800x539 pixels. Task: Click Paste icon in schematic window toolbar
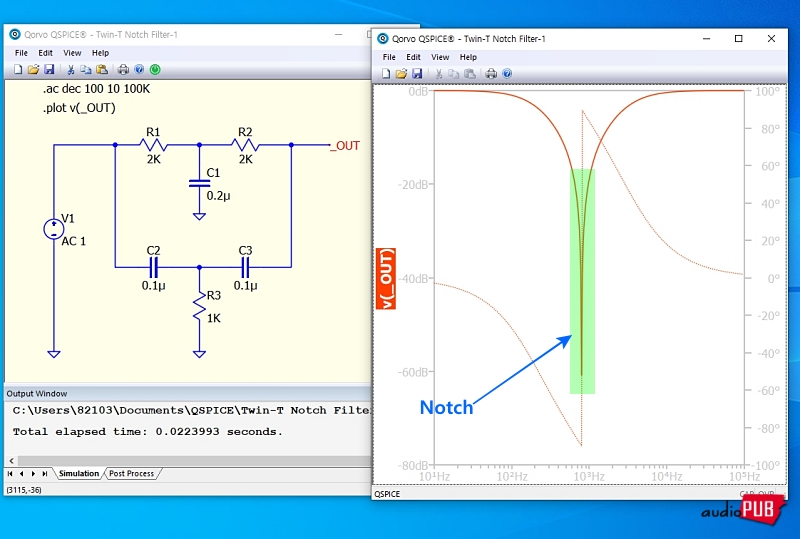[x=102, y=69]
